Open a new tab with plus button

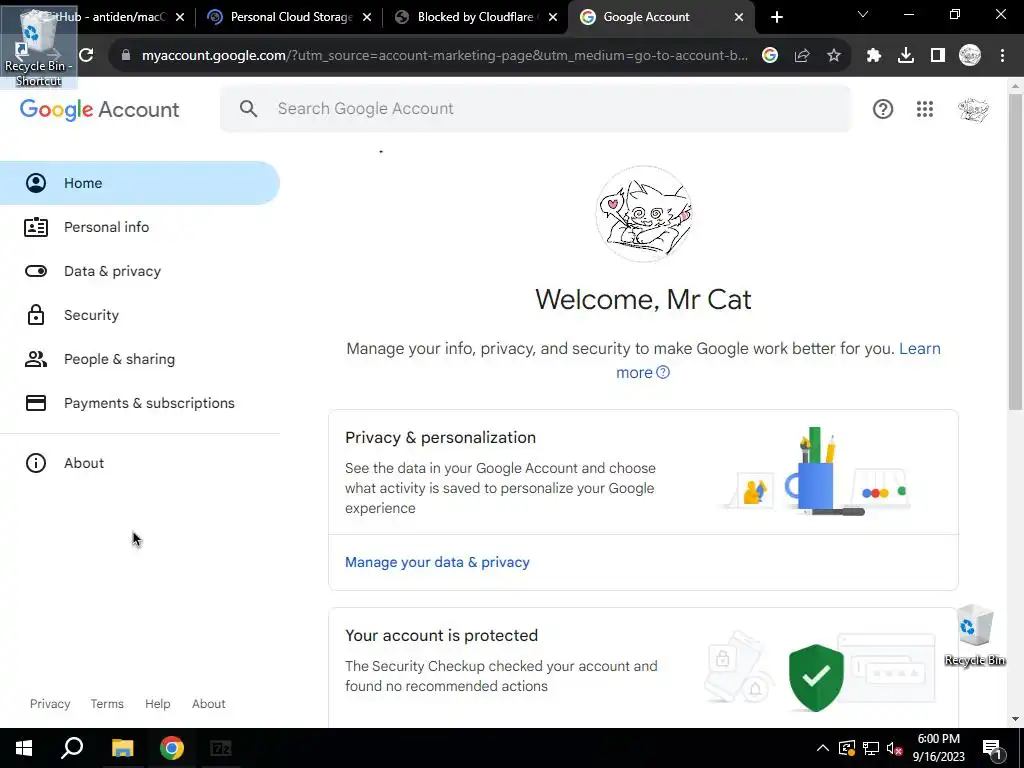pos(776,17)
